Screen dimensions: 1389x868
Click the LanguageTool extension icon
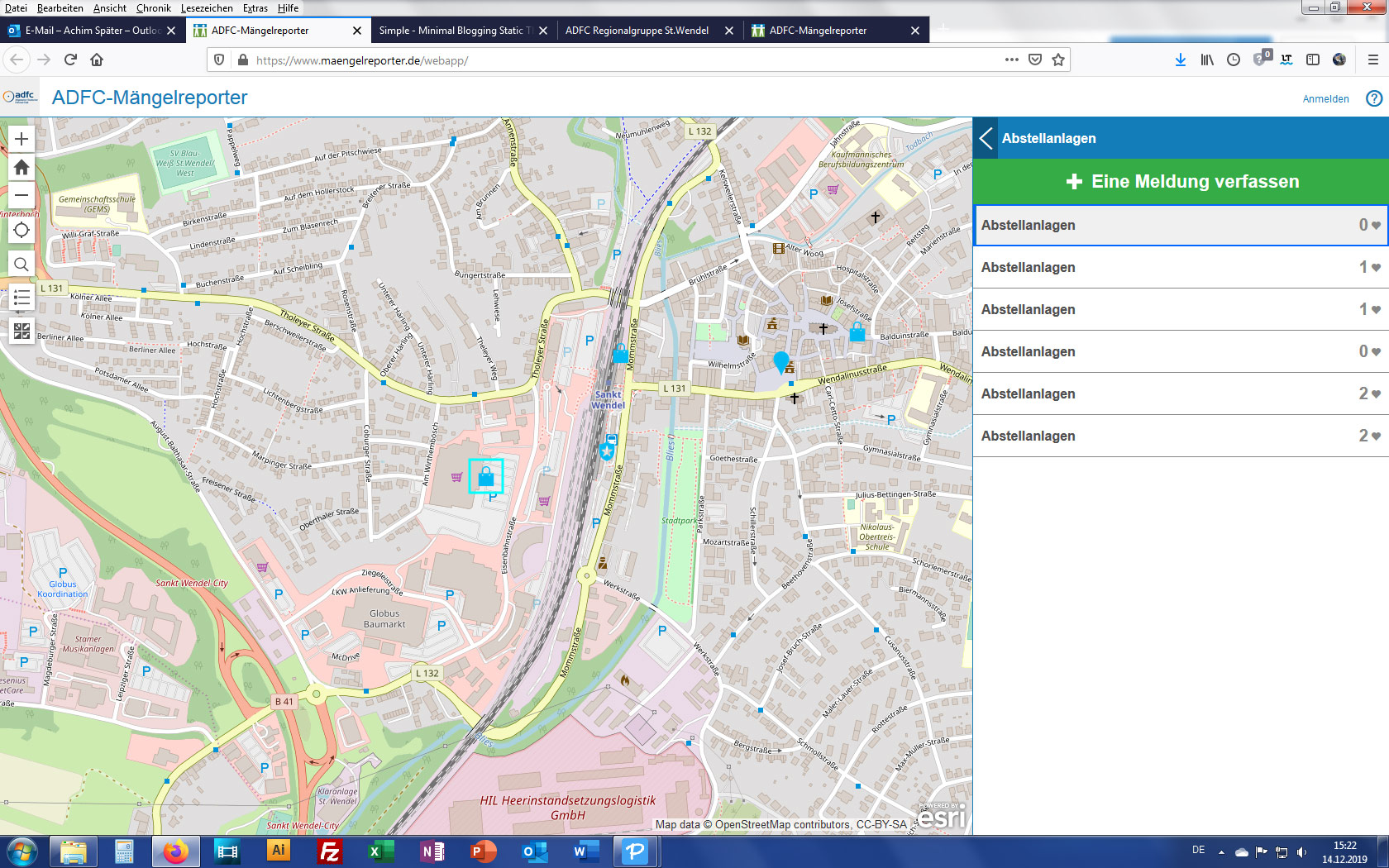point(1286,60)
